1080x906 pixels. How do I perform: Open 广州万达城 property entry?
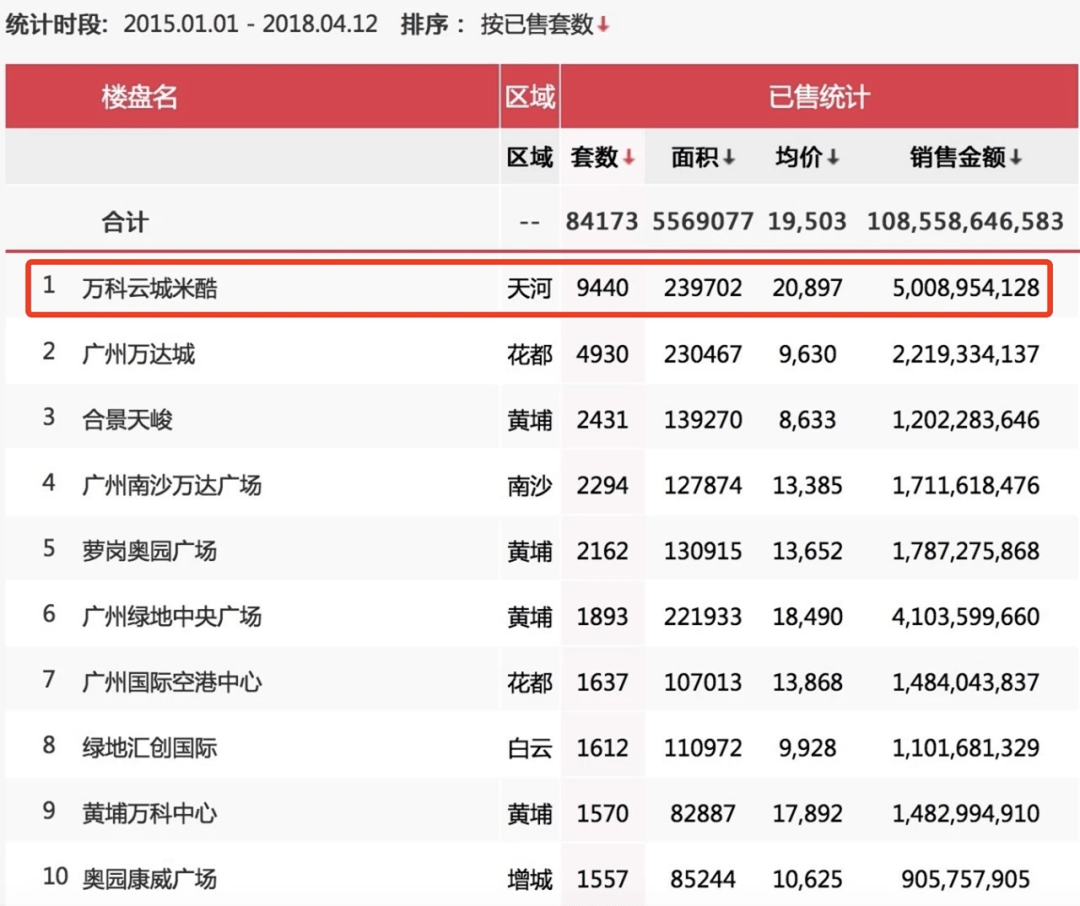pos(138,354)
